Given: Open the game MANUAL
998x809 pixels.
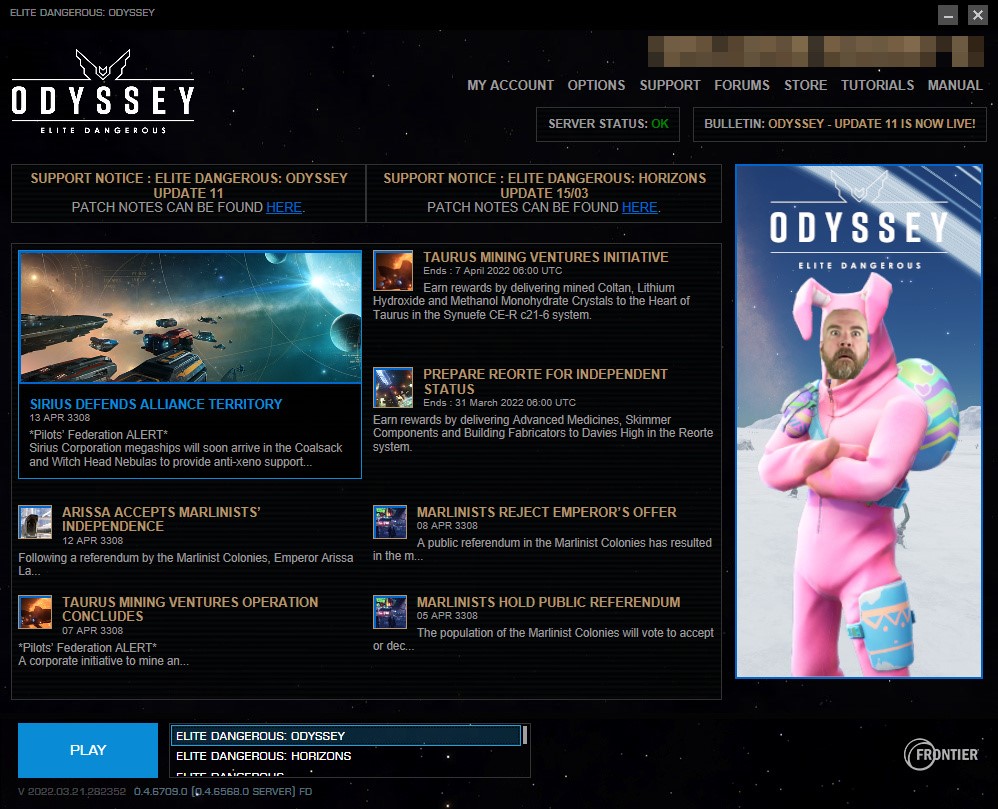Looking at the screenshot, I should pos(955,85).
